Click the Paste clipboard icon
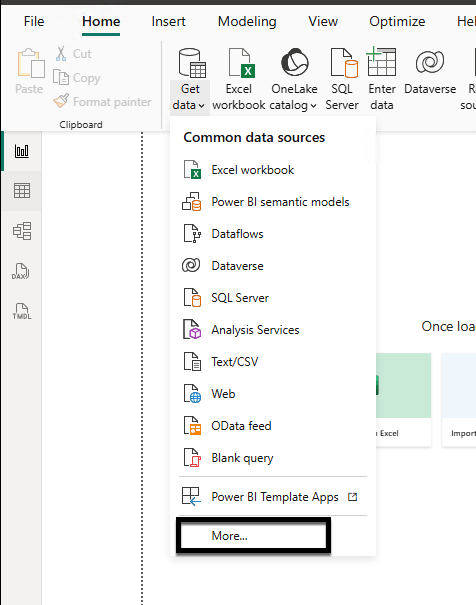The height and width of the screenshot is (605, 476). [30, 63]
